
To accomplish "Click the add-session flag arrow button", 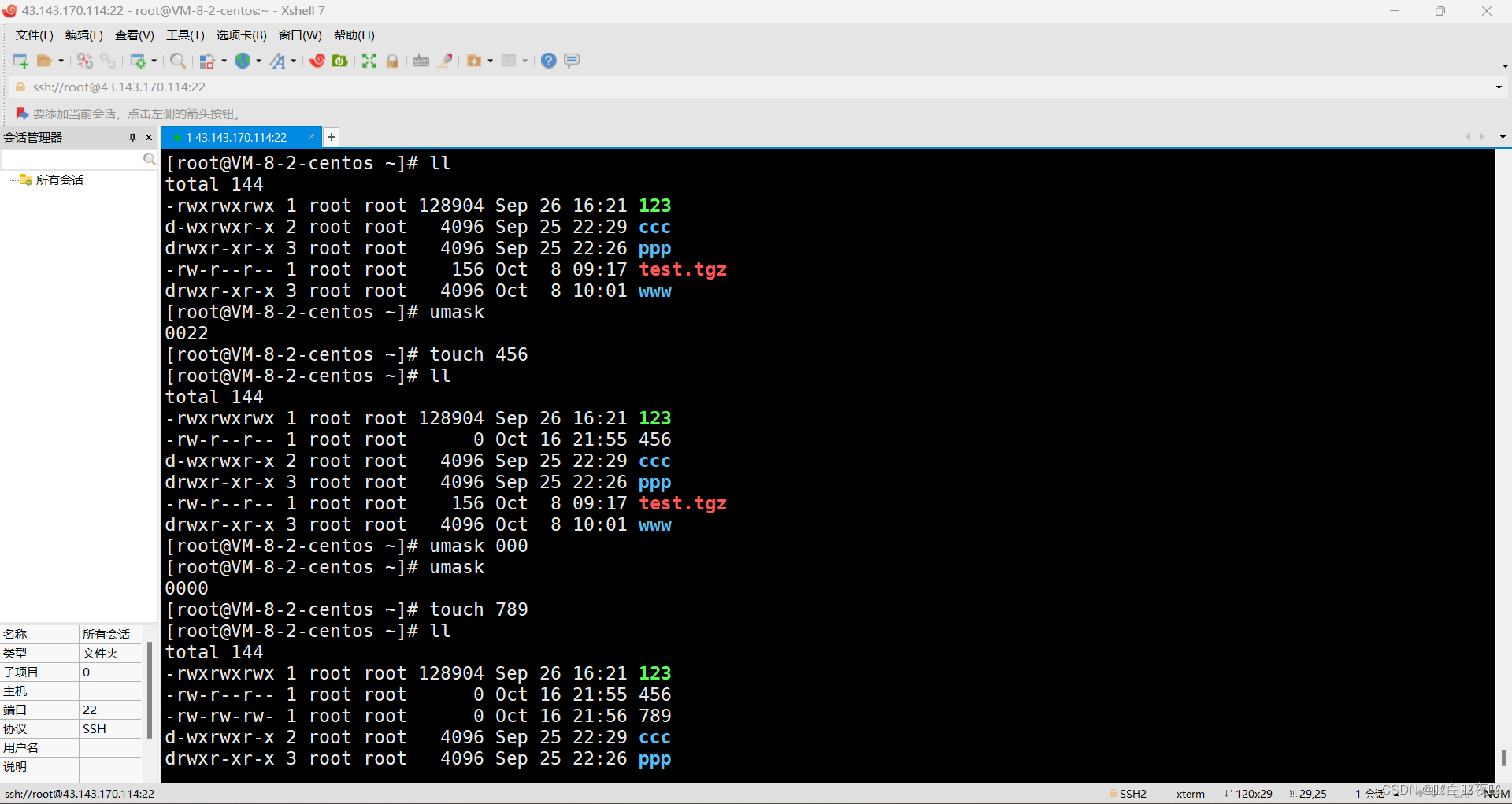I will tap(22, 113).
